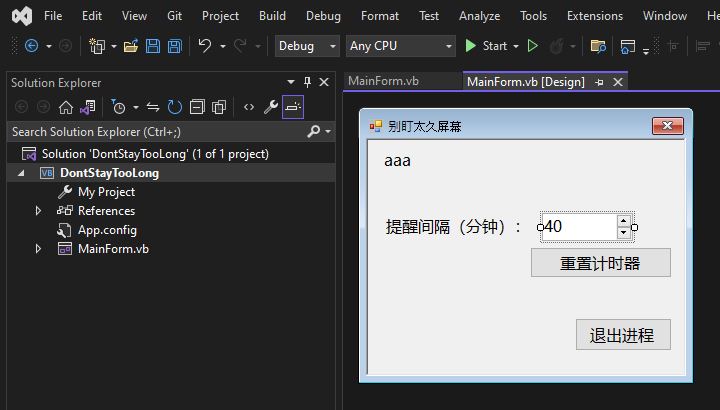
Task: Click the Pending Changes Filter clock icon
Action: click(118, 107)
